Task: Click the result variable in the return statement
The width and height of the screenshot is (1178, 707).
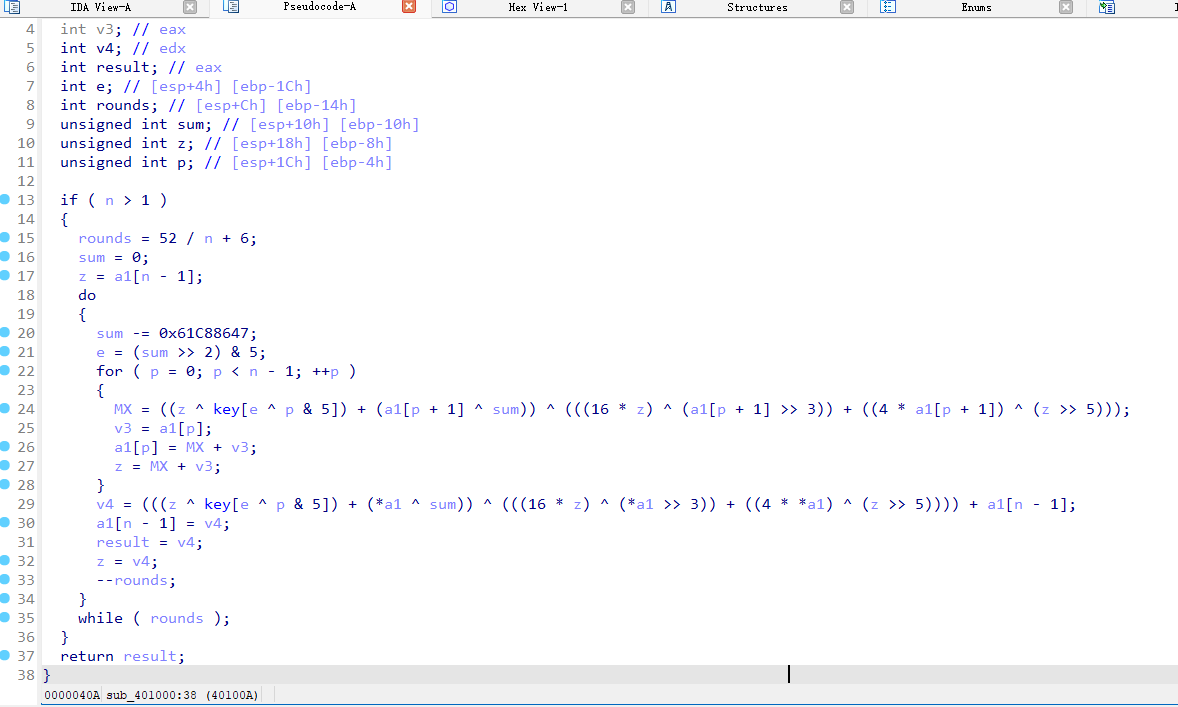Action: [x=152, y=655]
